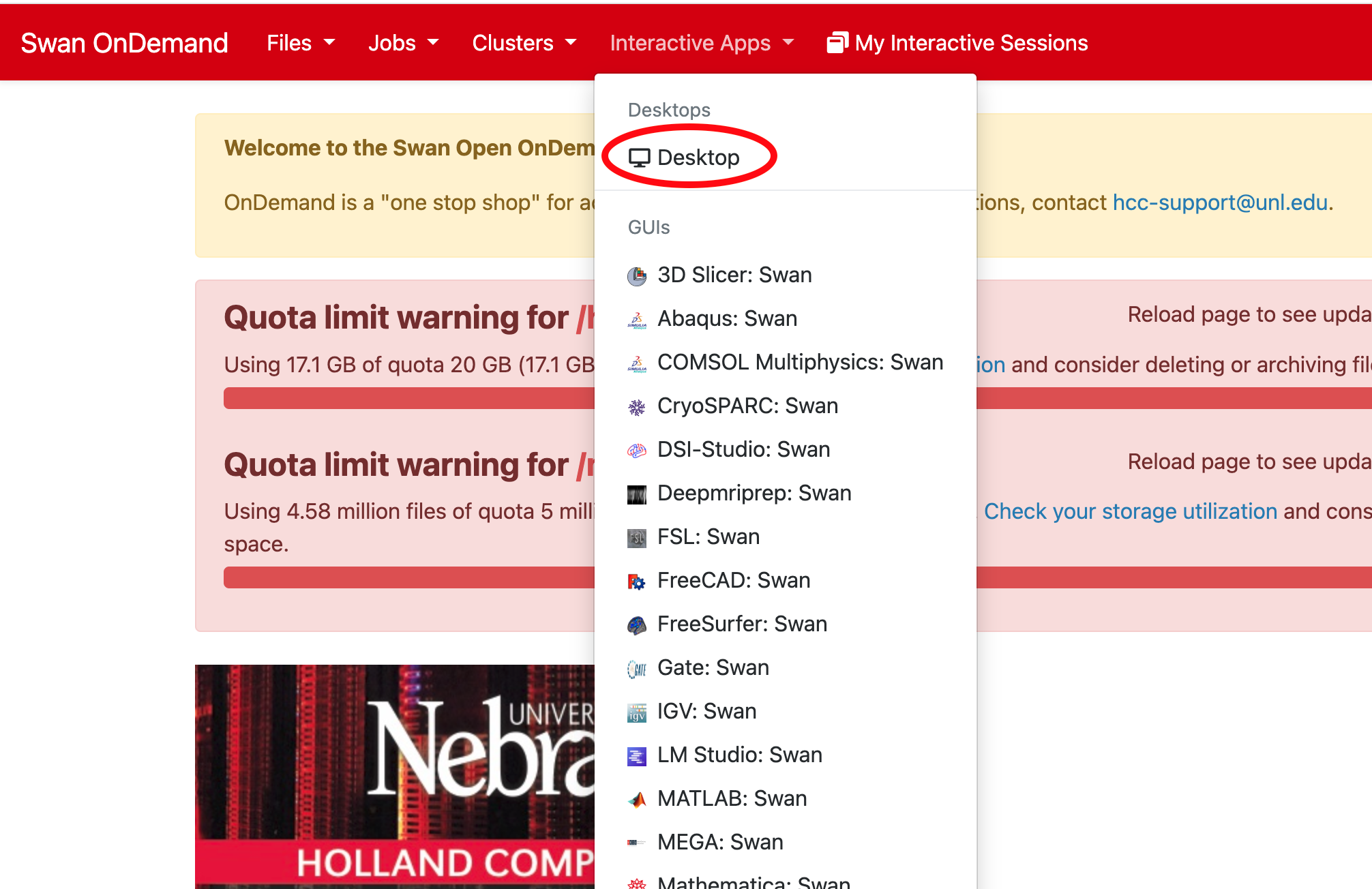Select COMSOL Multiphysics: Swan
The width and height of the screenshot is (1372, 889).
(799, 362)
